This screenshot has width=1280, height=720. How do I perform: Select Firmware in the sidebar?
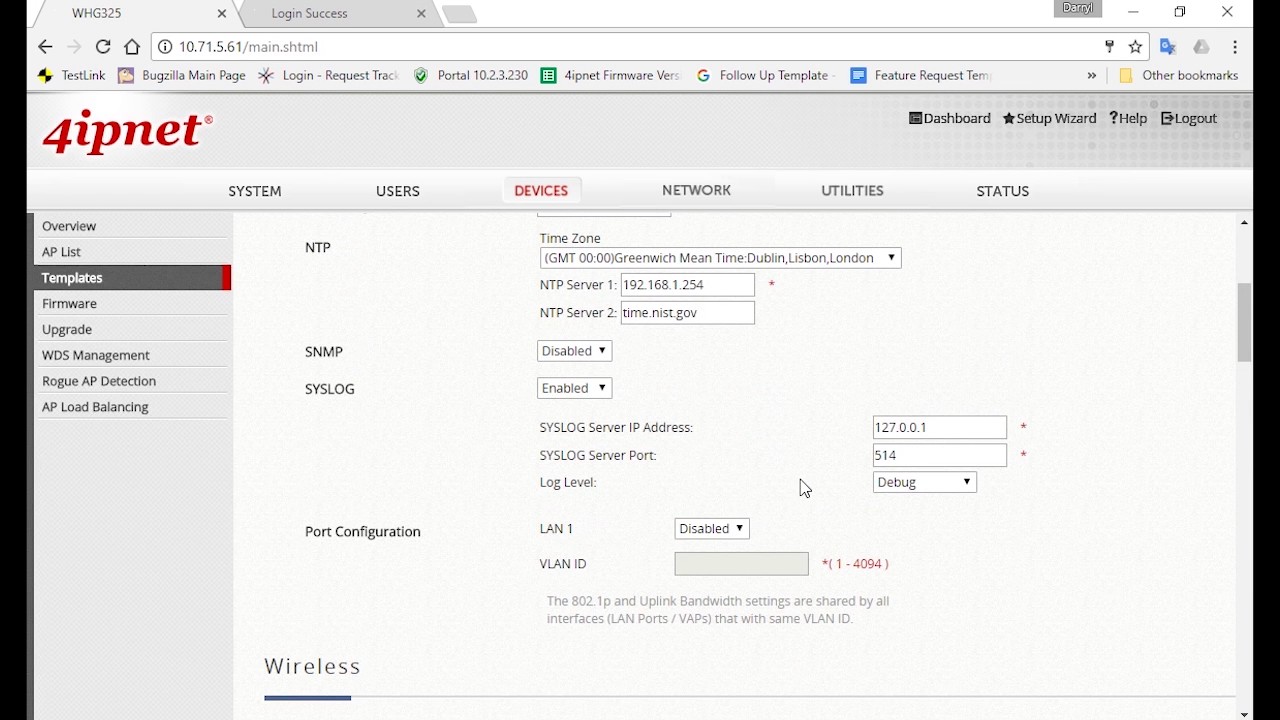pyautogui.click(x=131, y=304)
